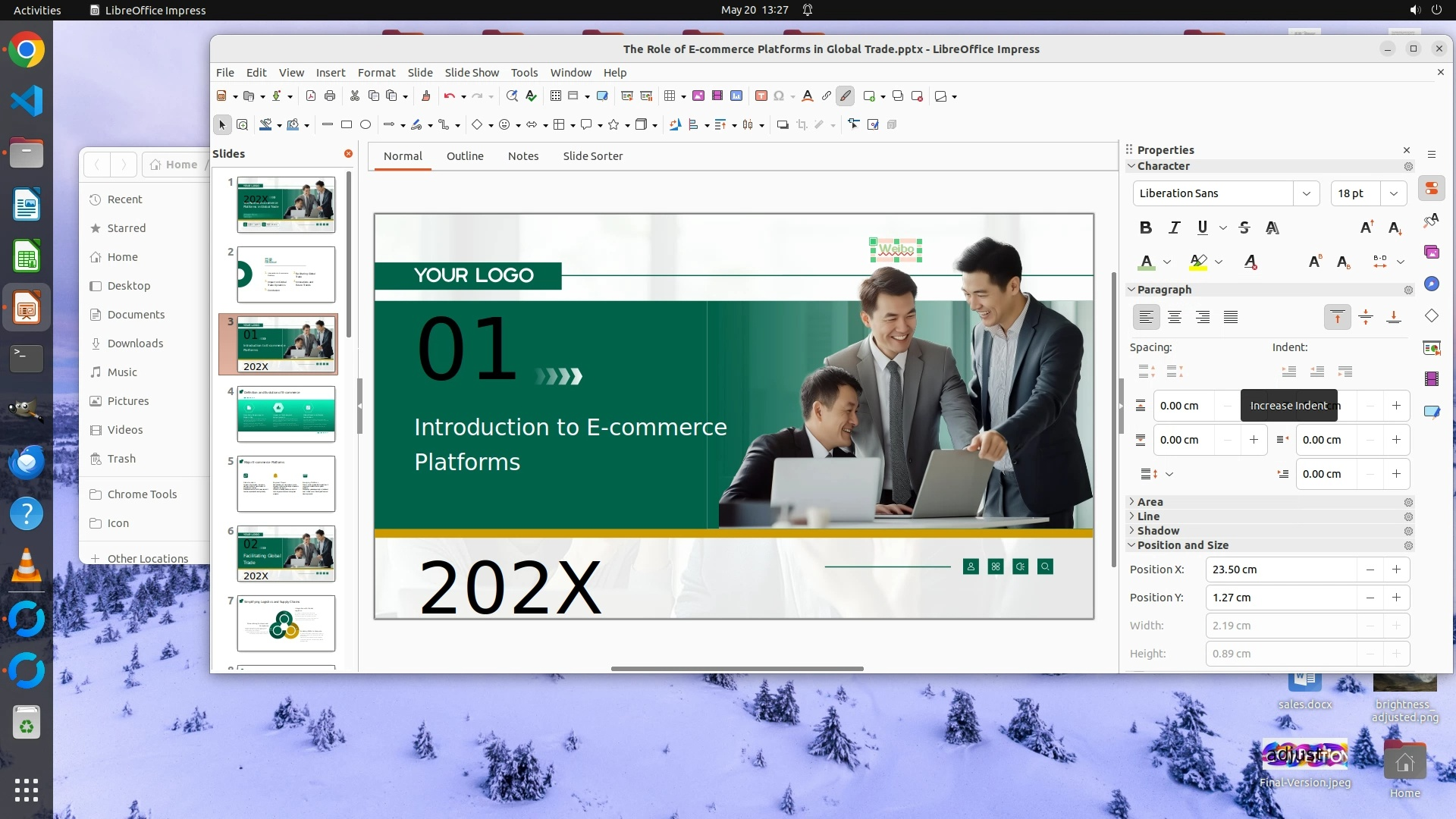This screenshot has width=1456, height=819.
Task: Open the Slide Show menu
Action: pos(471,73)
